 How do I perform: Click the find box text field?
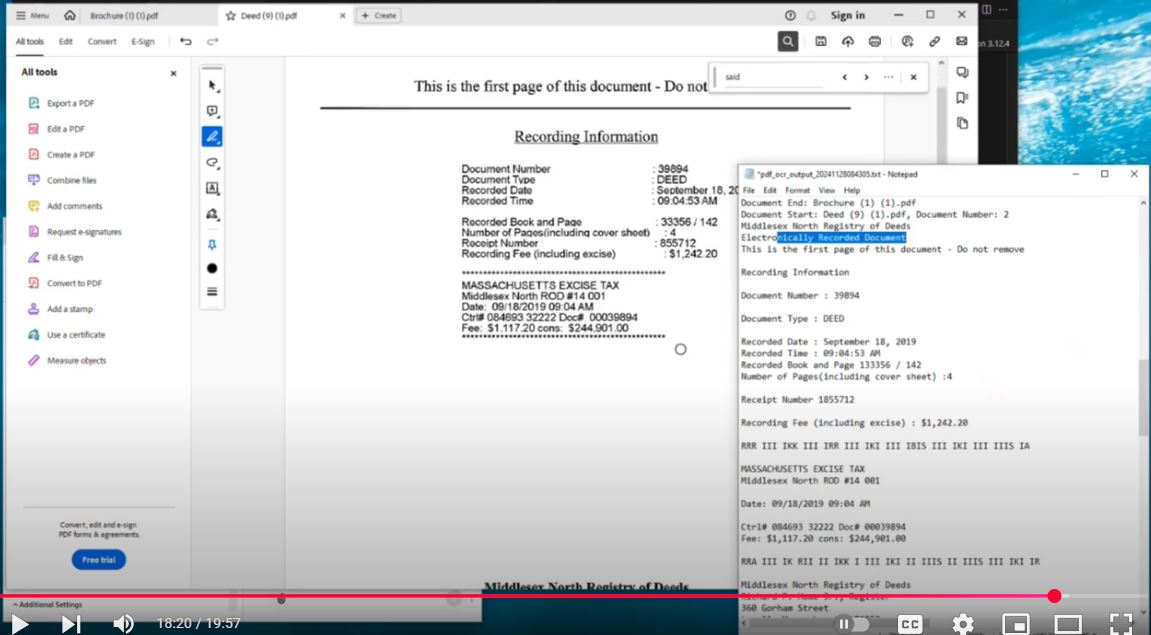coord(774,77)
